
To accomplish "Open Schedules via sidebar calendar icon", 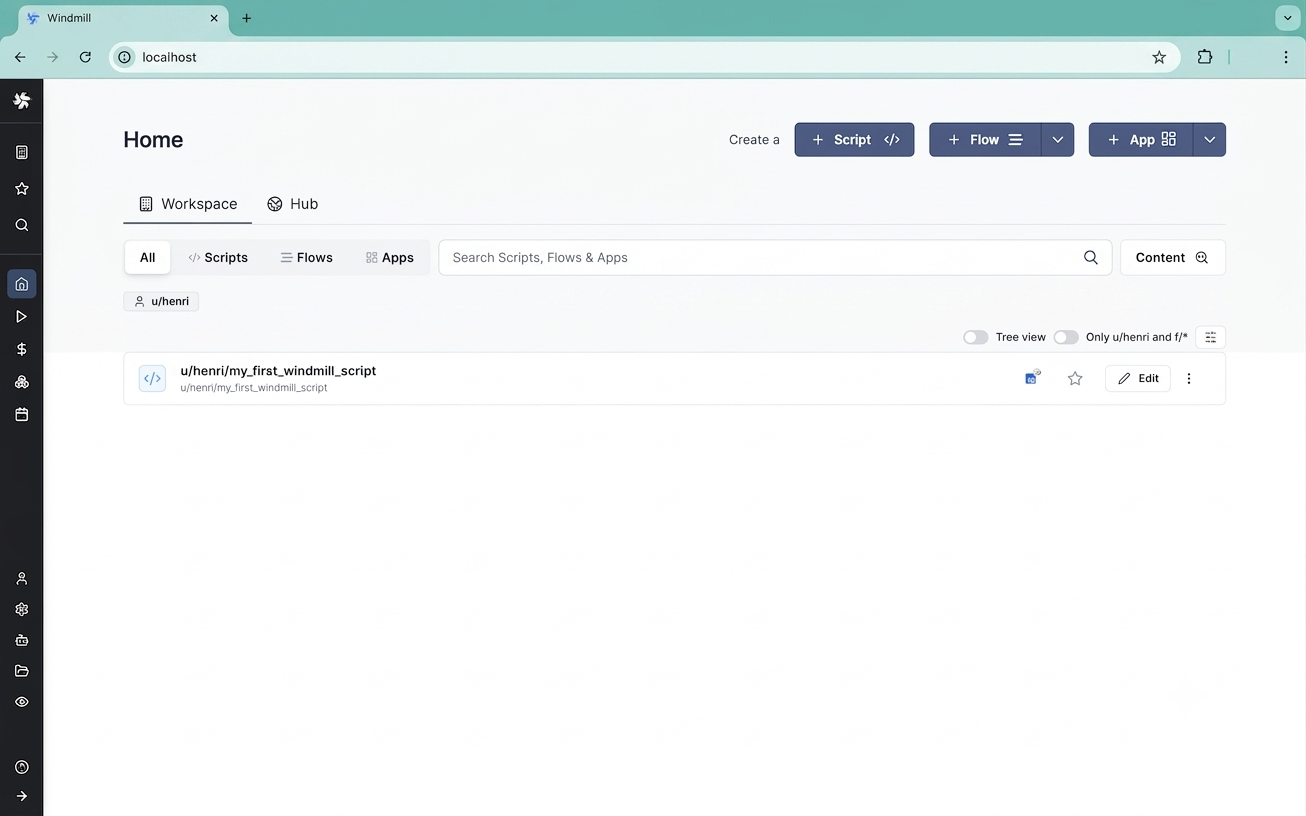I will [x=21, y=414].
